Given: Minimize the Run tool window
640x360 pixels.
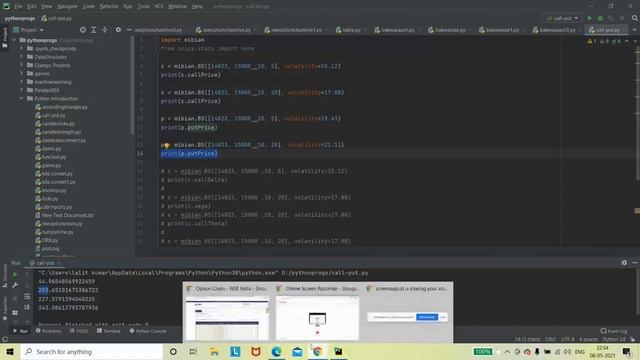Looking at the screenshot, I should [x=635, y=263].
